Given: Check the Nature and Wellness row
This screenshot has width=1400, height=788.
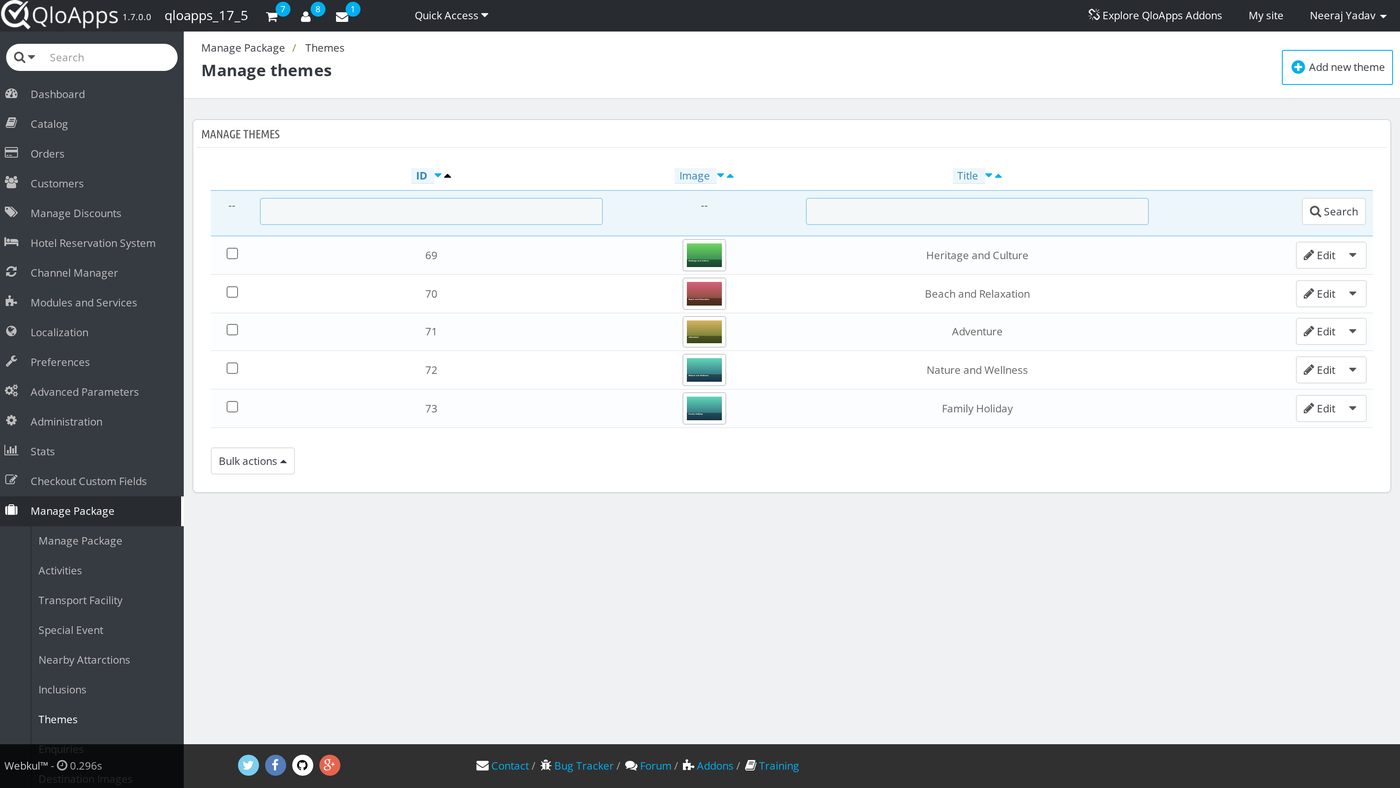Looking at the screenshot, I should coord(232,368).
